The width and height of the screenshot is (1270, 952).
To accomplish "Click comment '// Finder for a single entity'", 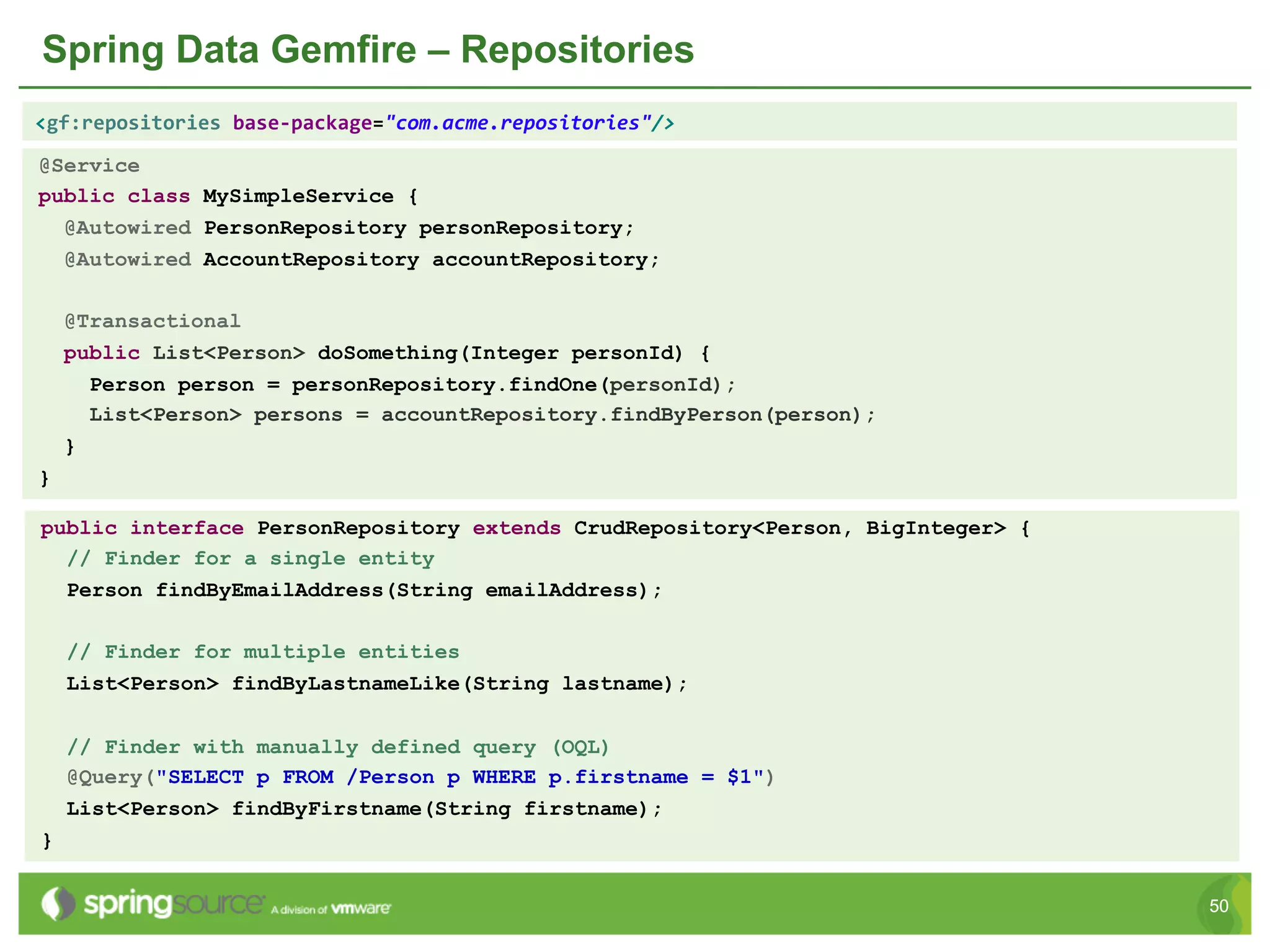I will [x=251, y=559].
